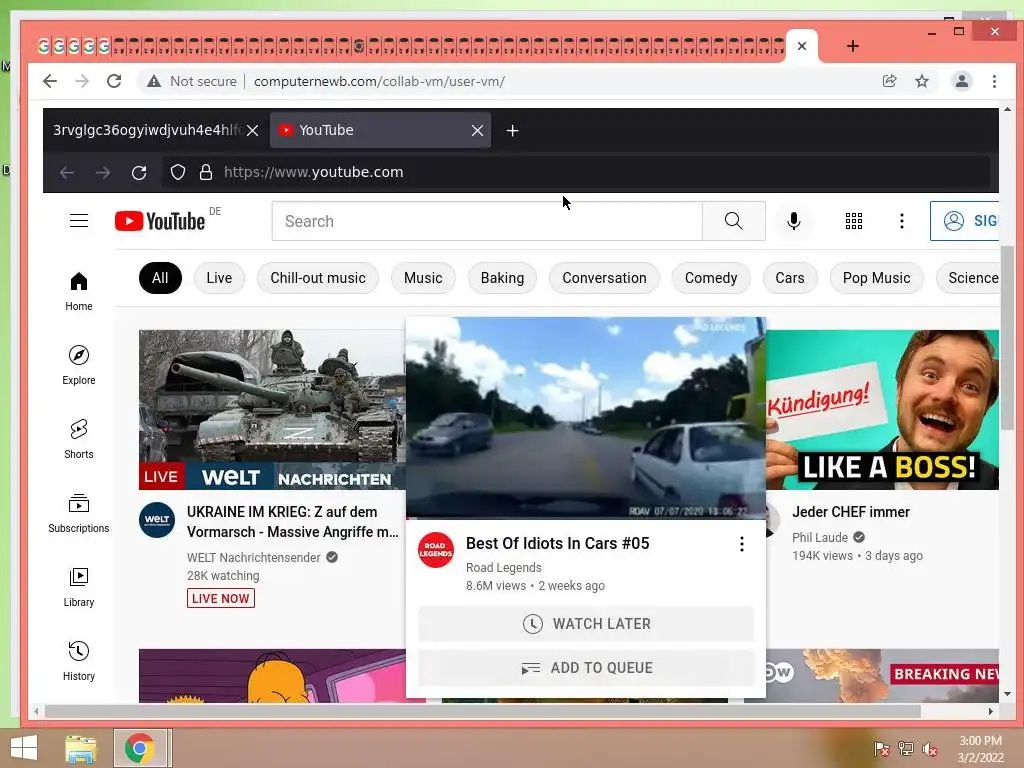Click the inner browser back arrow
This screenshot has width=1024, height=768.
tap(67, 172)
